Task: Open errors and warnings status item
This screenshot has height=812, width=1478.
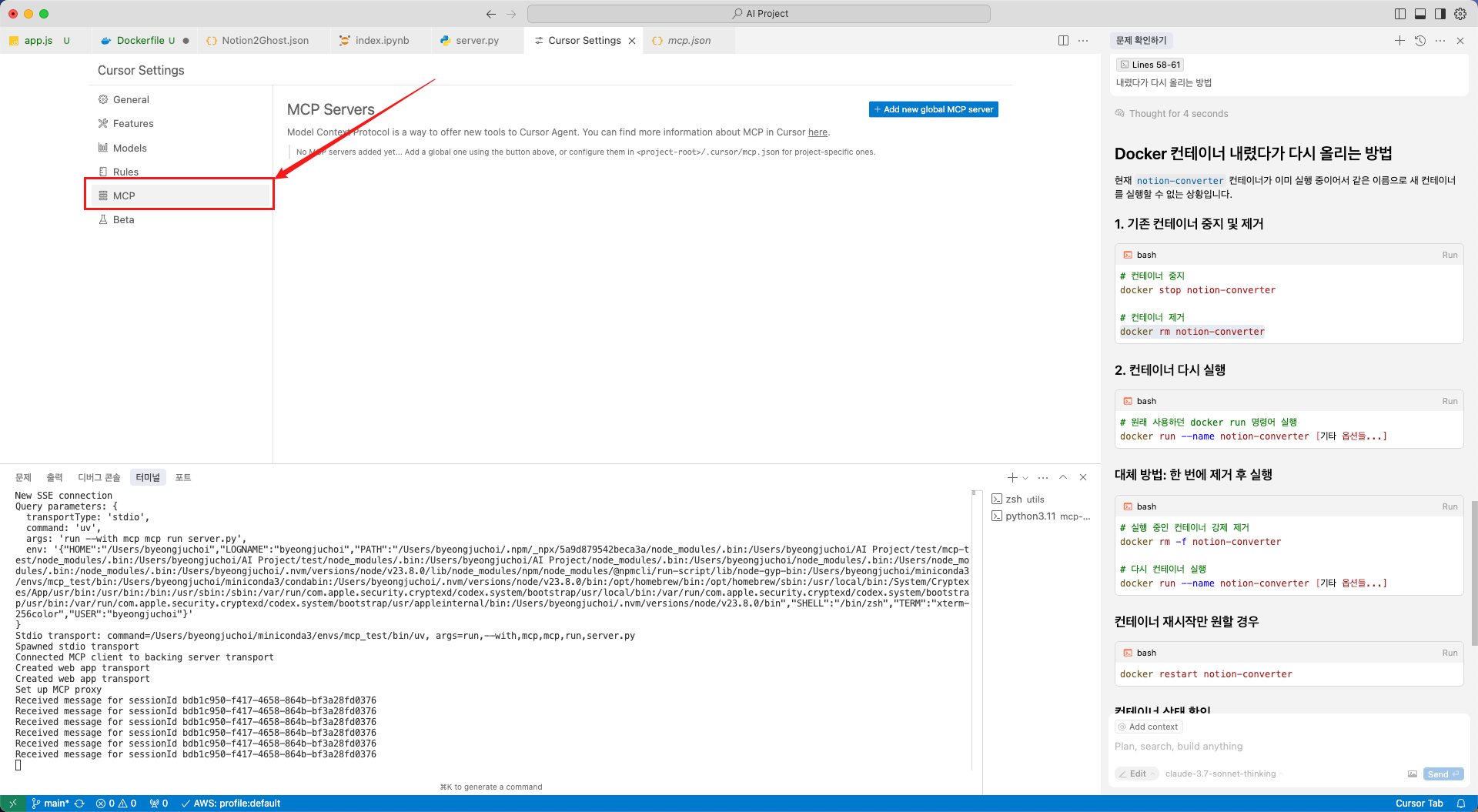Action: coord(116,804)
